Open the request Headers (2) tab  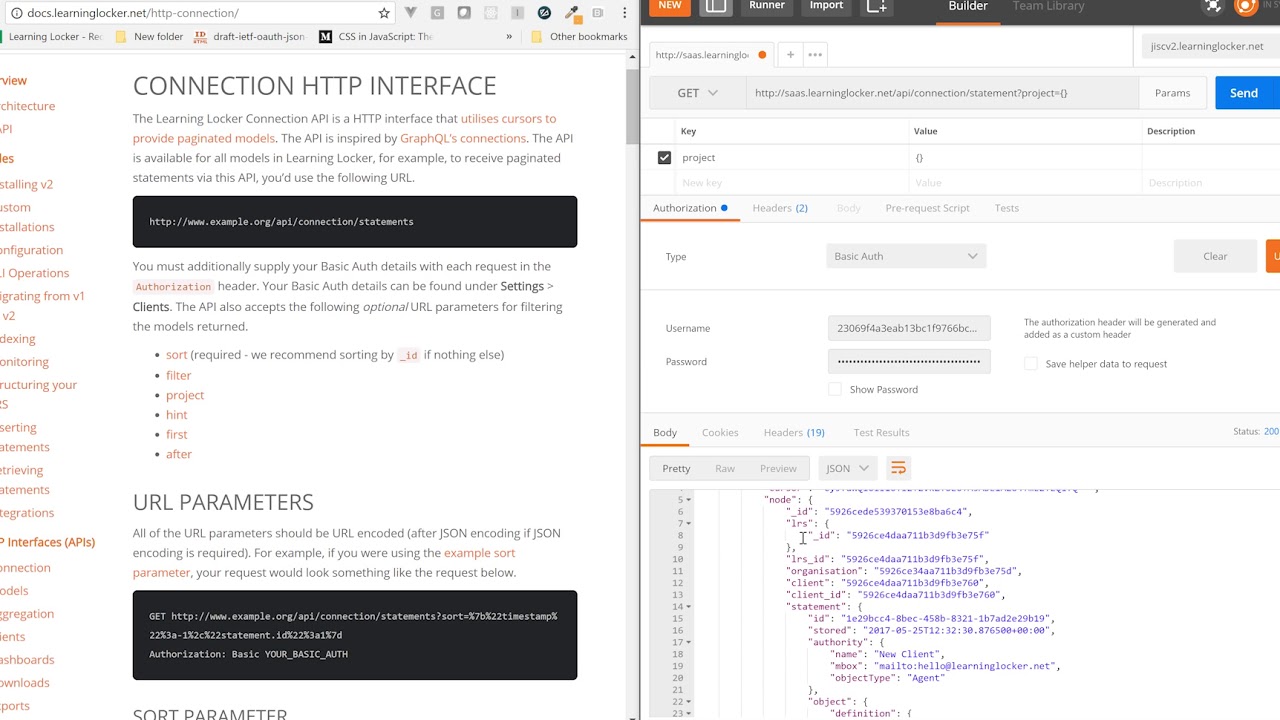tap(780, 208)
